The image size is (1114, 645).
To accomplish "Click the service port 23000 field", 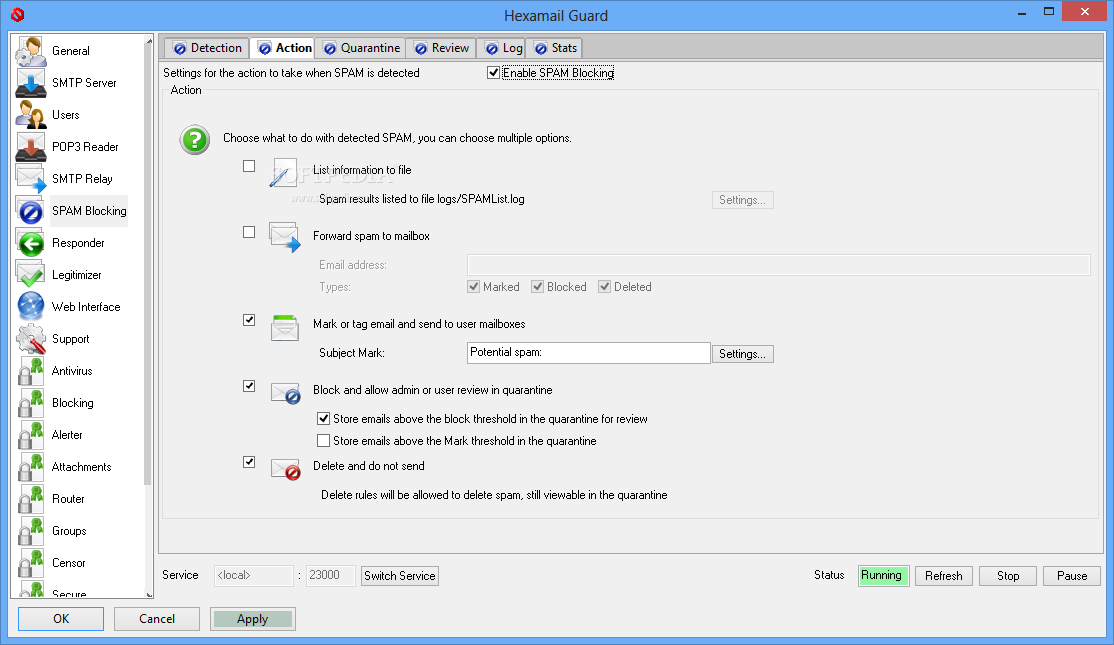I will pos(330,575).
